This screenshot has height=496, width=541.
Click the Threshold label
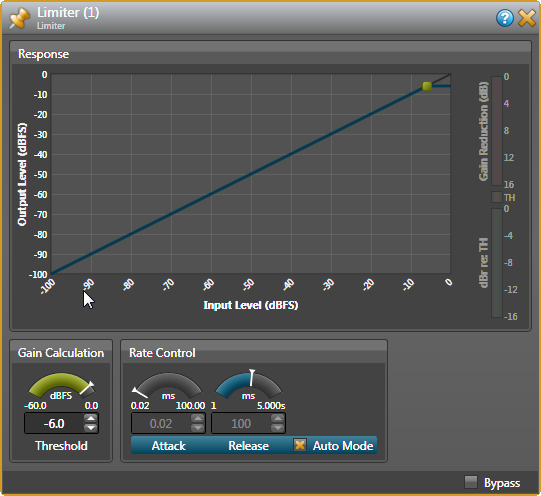[61, 446]
